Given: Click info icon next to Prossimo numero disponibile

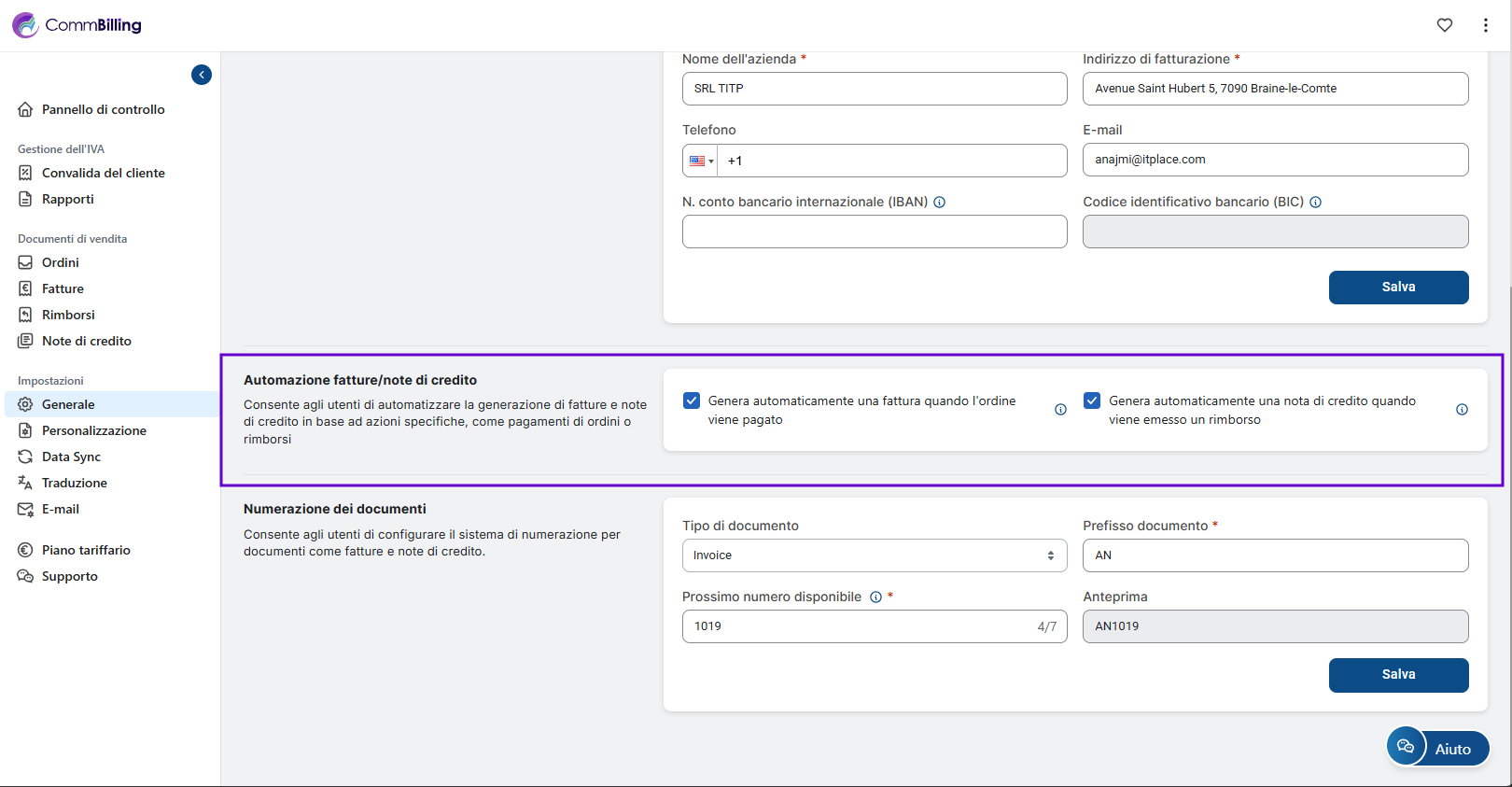Looking at the screenshot, I should click(x=875, y=597).
